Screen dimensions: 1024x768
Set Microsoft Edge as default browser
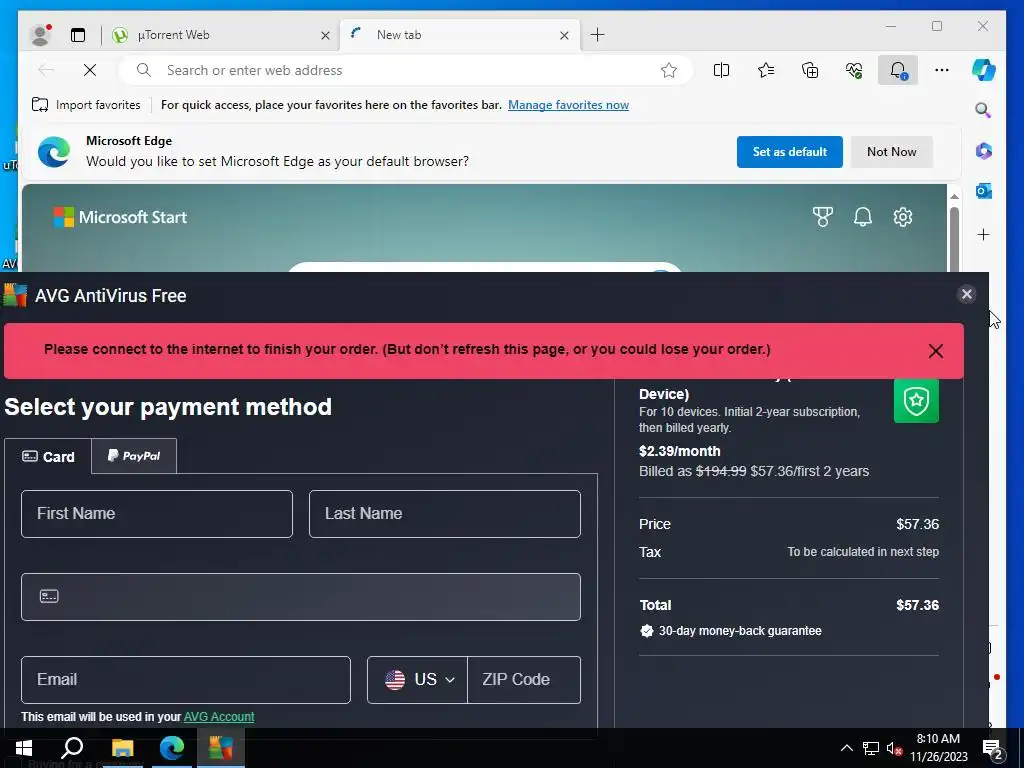pos(790,152)
